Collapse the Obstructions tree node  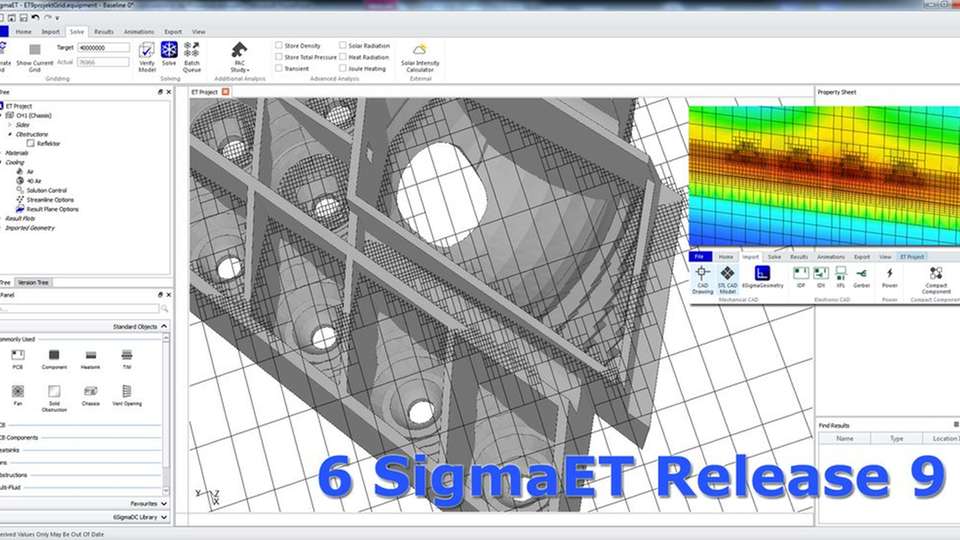click(x=10, y=134)
